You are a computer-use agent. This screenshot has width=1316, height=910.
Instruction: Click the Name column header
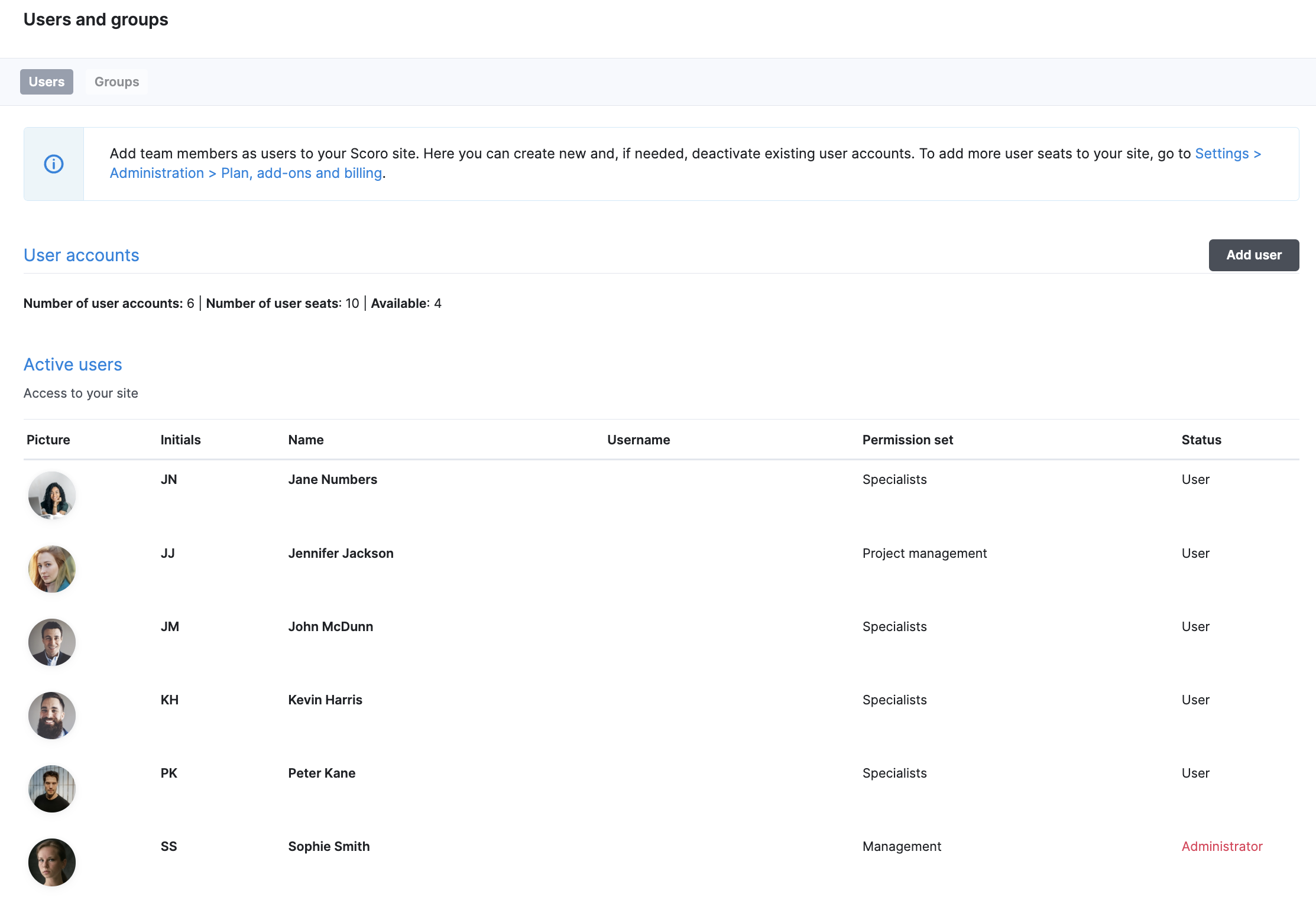[x=306, y=440]
